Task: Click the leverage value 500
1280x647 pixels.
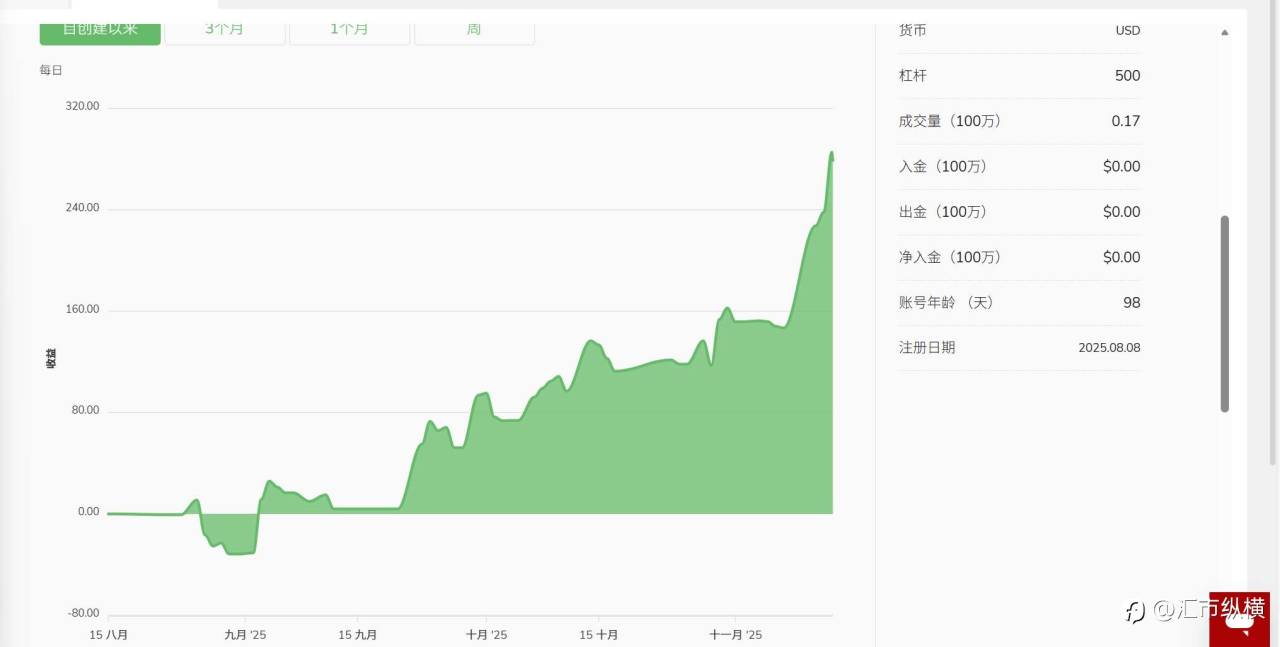Action: pos(1127,75)
